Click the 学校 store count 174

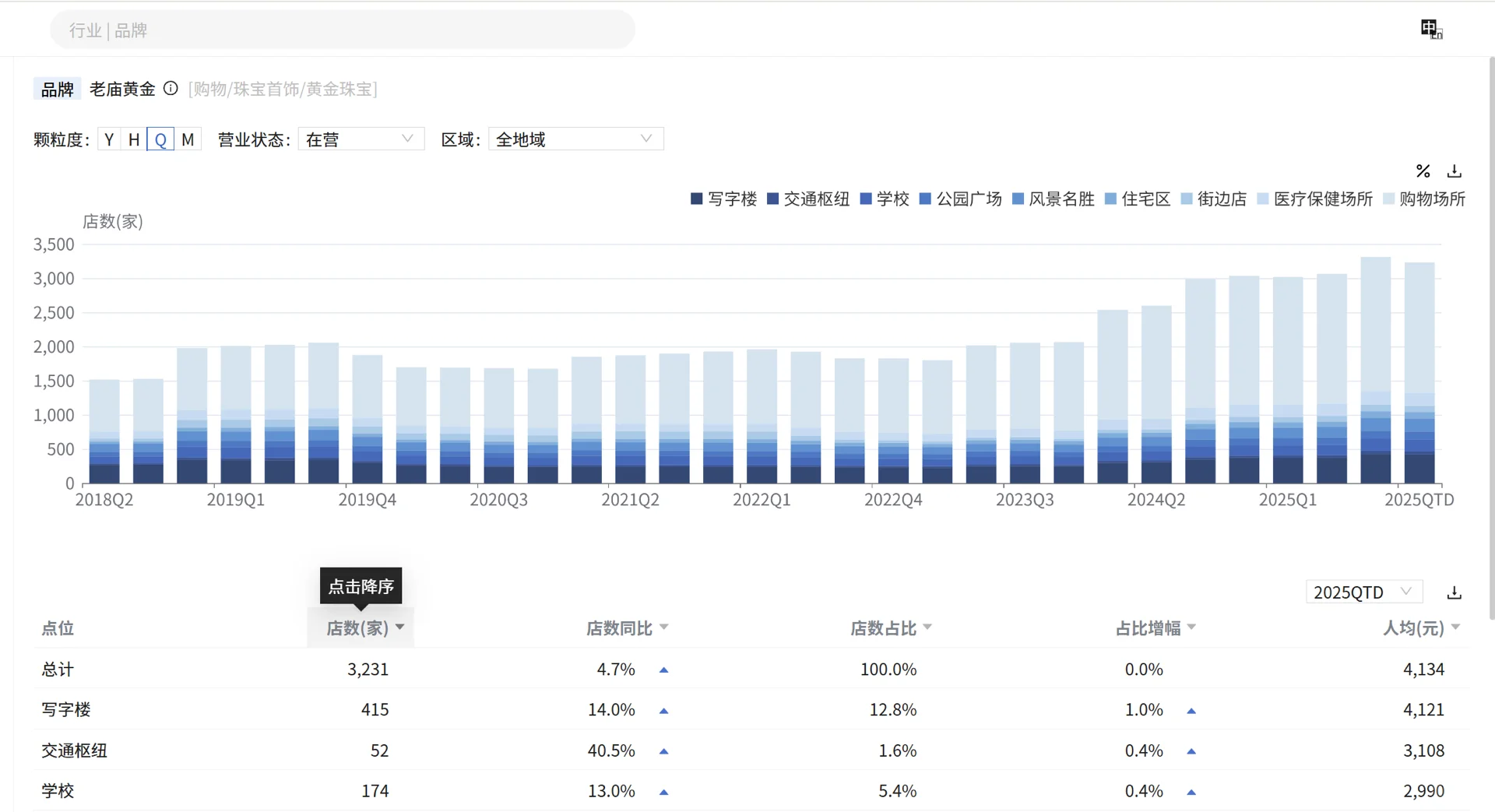tap(375, 791)
